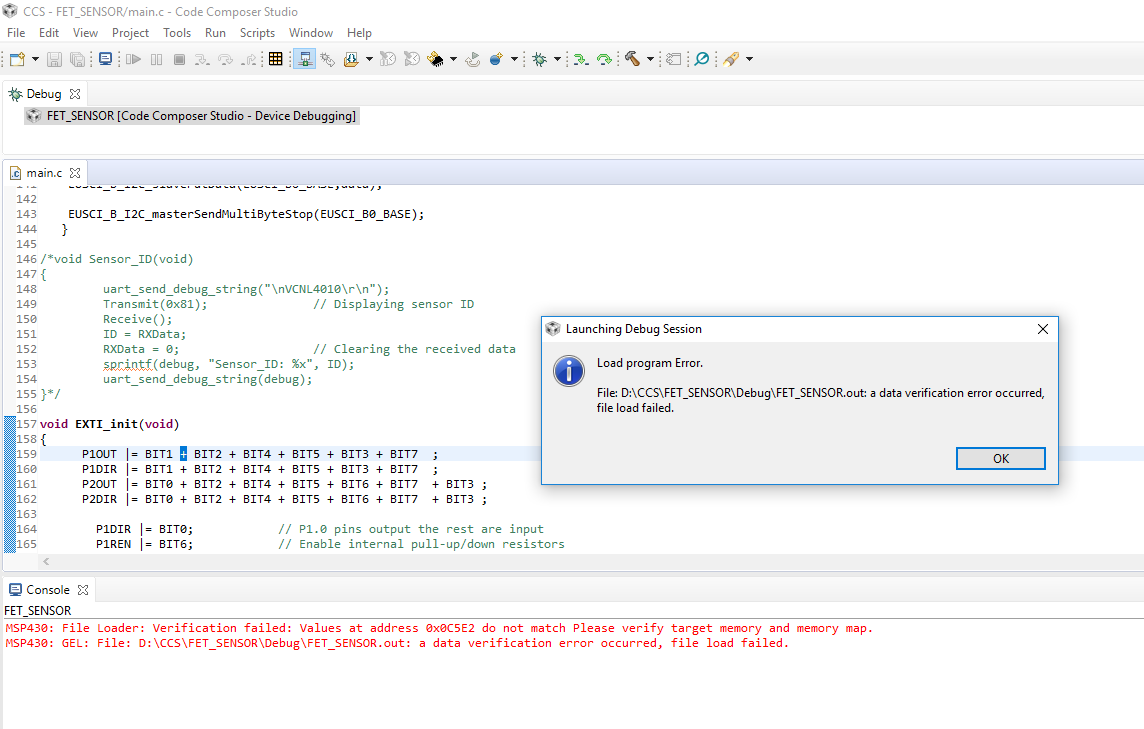The height and width of the screenshot is (729, 1144).
Task: Open the Scripts menu
Action: pyautogui.click(x=257, y=32)
